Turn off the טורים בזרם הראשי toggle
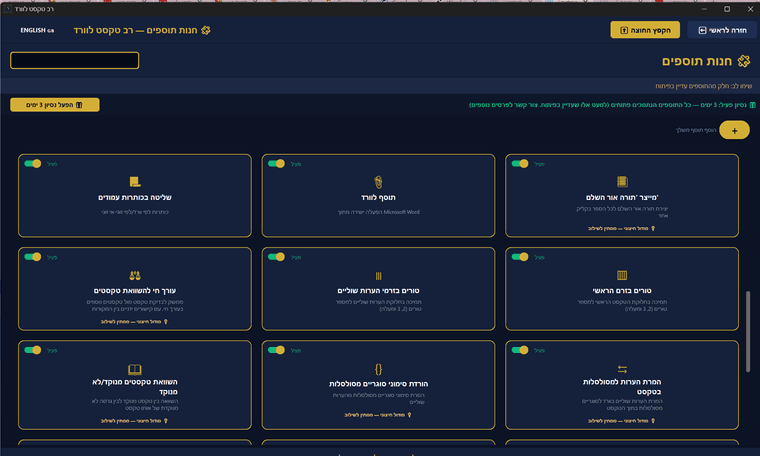 [520, 257]
